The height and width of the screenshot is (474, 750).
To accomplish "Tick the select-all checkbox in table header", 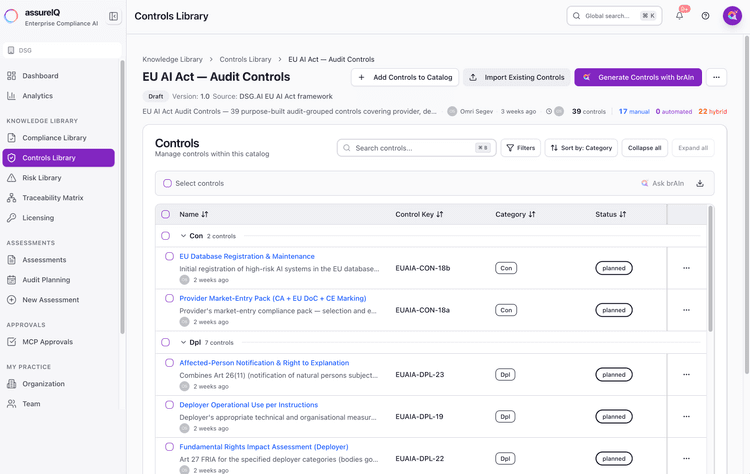I will (x=165, y=214).
